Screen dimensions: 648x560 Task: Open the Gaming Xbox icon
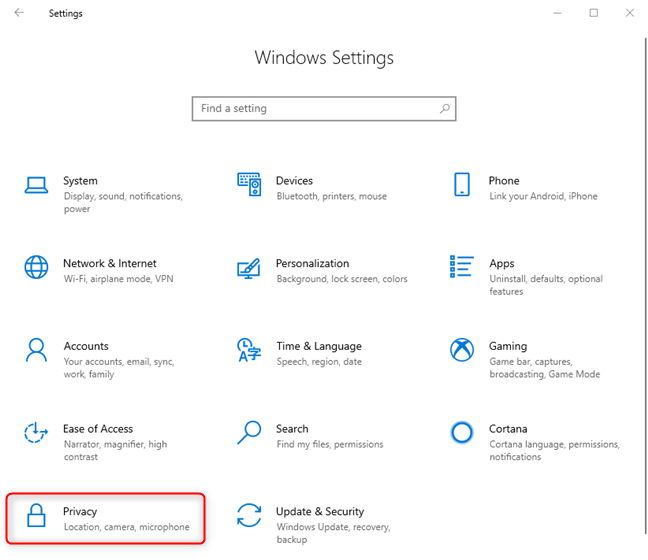[462, 350]
